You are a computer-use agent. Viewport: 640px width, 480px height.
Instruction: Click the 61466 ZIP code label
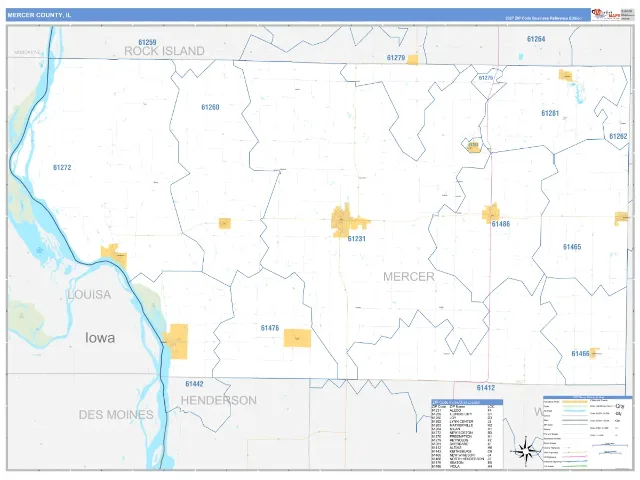[580, 353]
